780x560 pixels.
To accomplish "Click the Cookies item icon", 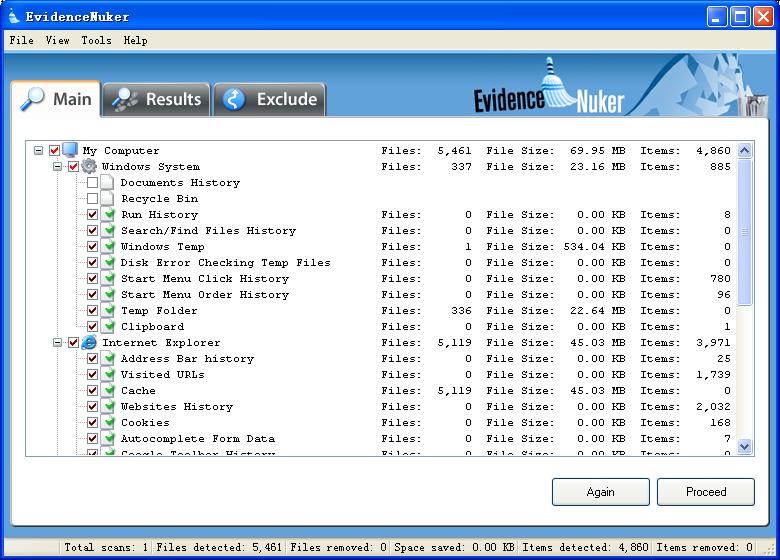I will [x=108, y=423].
